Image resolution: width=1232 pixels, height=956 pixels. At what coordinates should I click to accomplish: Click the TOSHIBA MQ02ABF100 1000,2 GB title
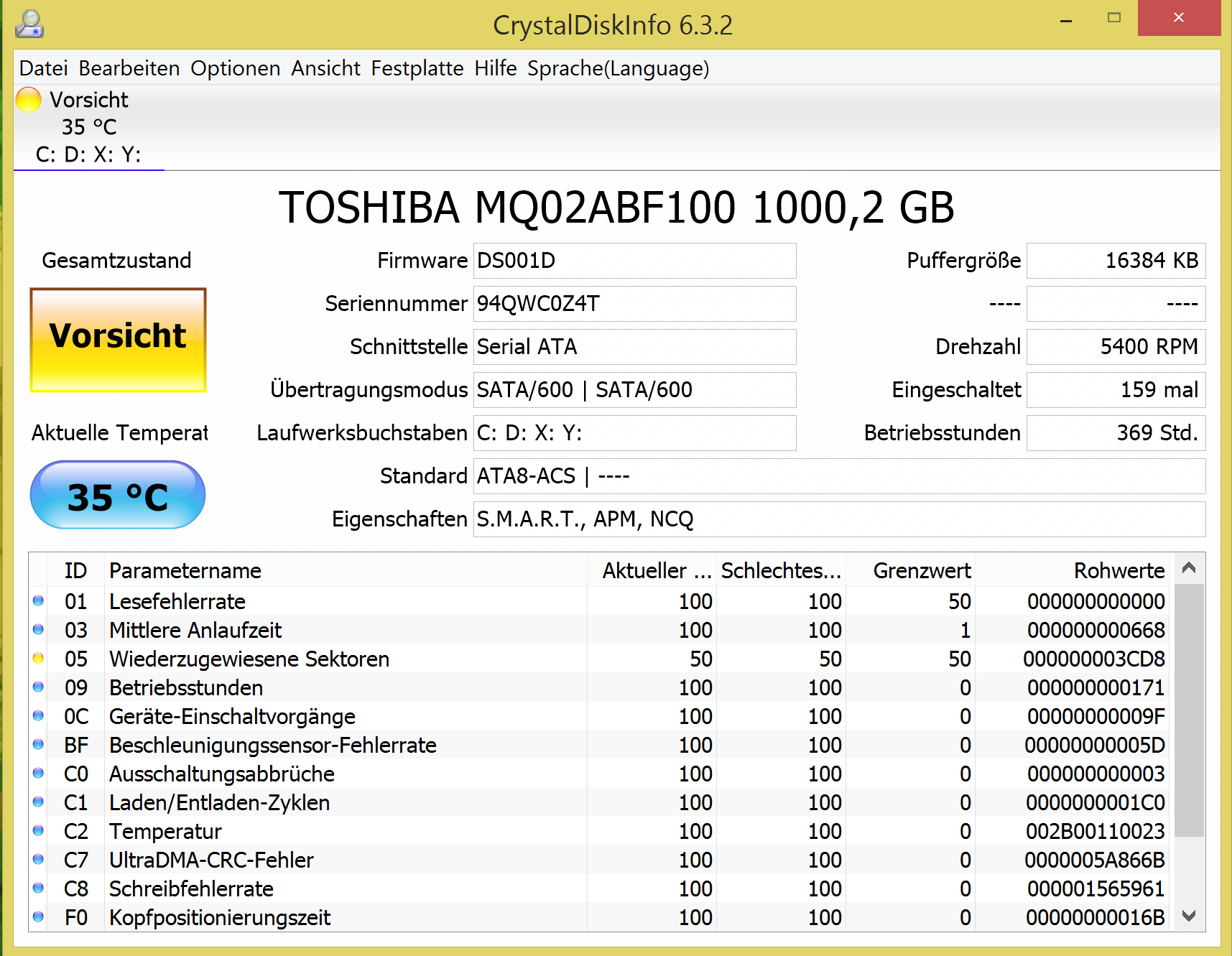click(x=616, y=208)
